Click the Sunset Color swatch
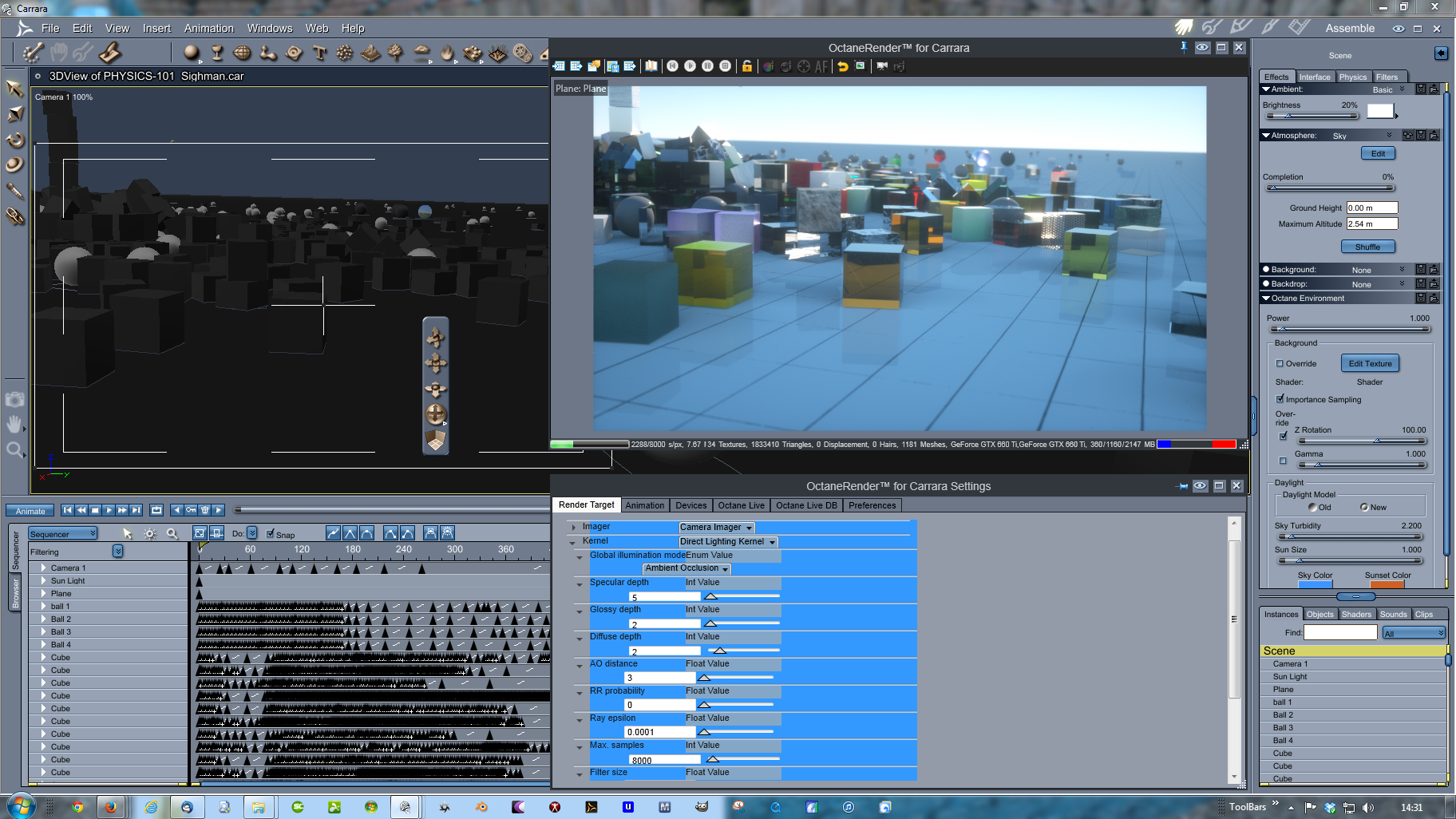Viewport: 1456px width, 819px height. [1387, 584]
